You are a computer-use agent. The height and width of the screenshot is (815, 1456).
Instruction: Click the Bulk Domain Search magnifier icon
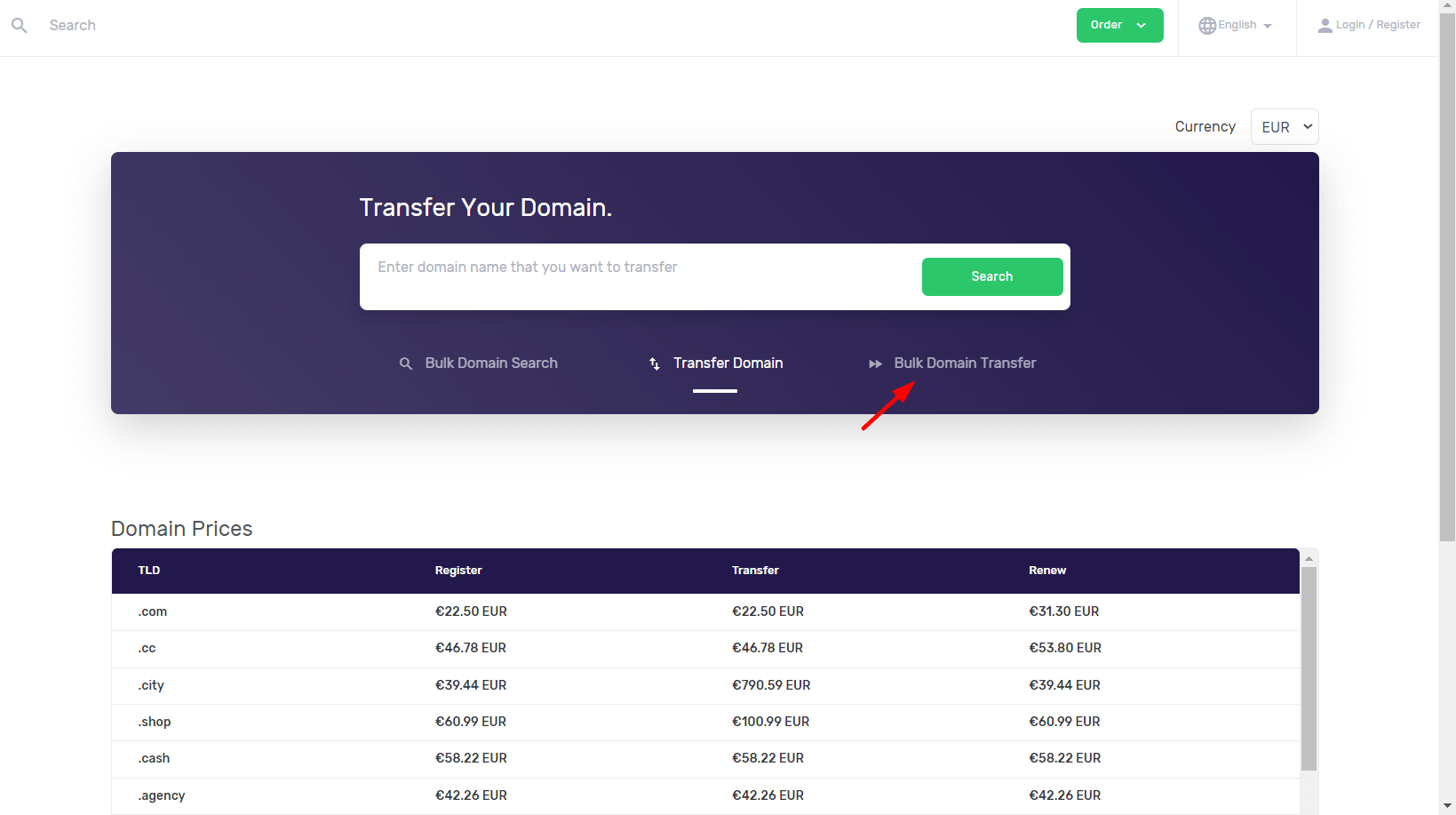[405, 364]
